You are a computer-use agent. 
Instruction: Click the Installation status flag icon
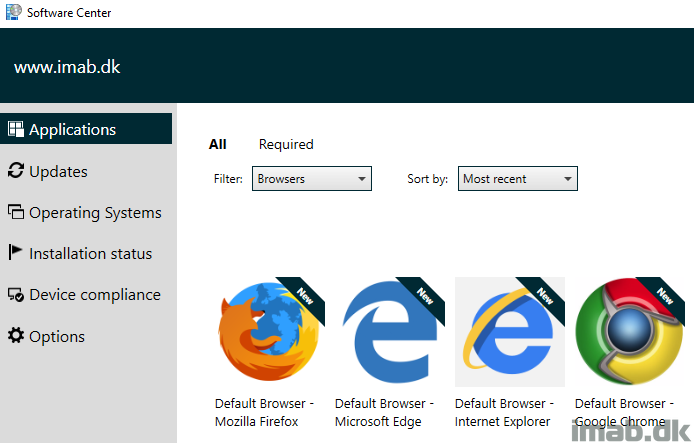pyautogui.click(x=15, y=253)
